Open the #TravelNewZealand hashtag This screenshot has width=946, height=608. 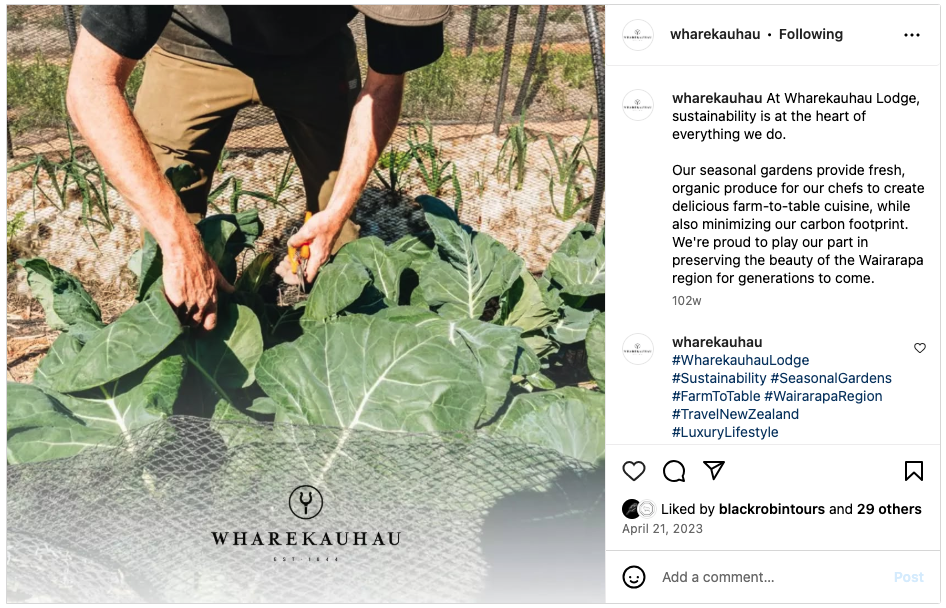coord(735,414)
